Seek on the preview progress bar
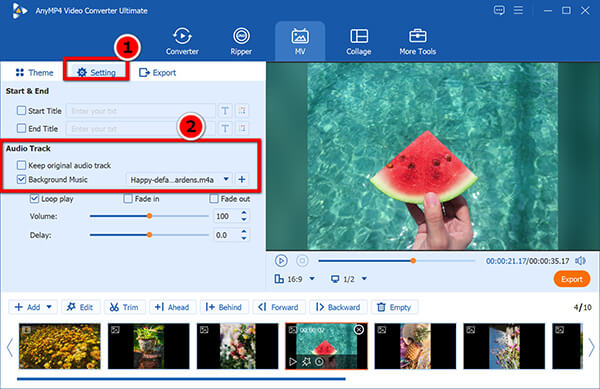 point(396,261)
